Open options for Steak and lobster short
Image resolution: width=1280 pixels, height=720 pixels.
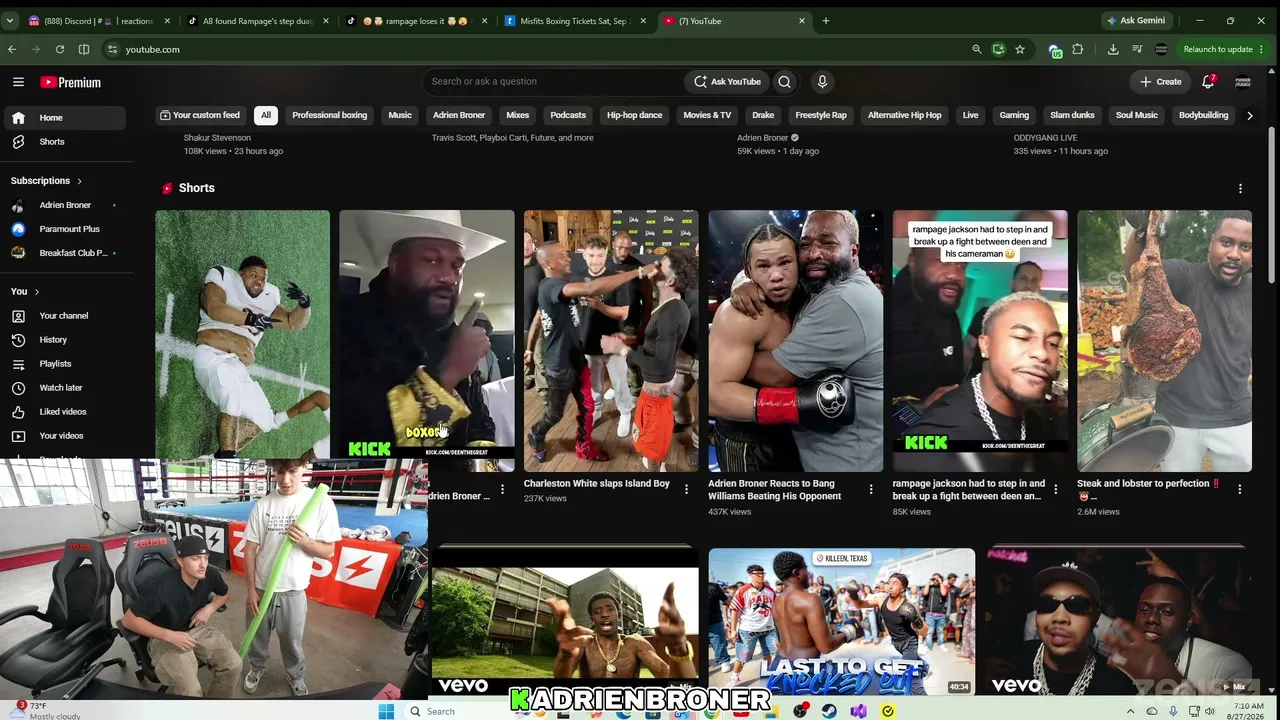coord(1240,489)
